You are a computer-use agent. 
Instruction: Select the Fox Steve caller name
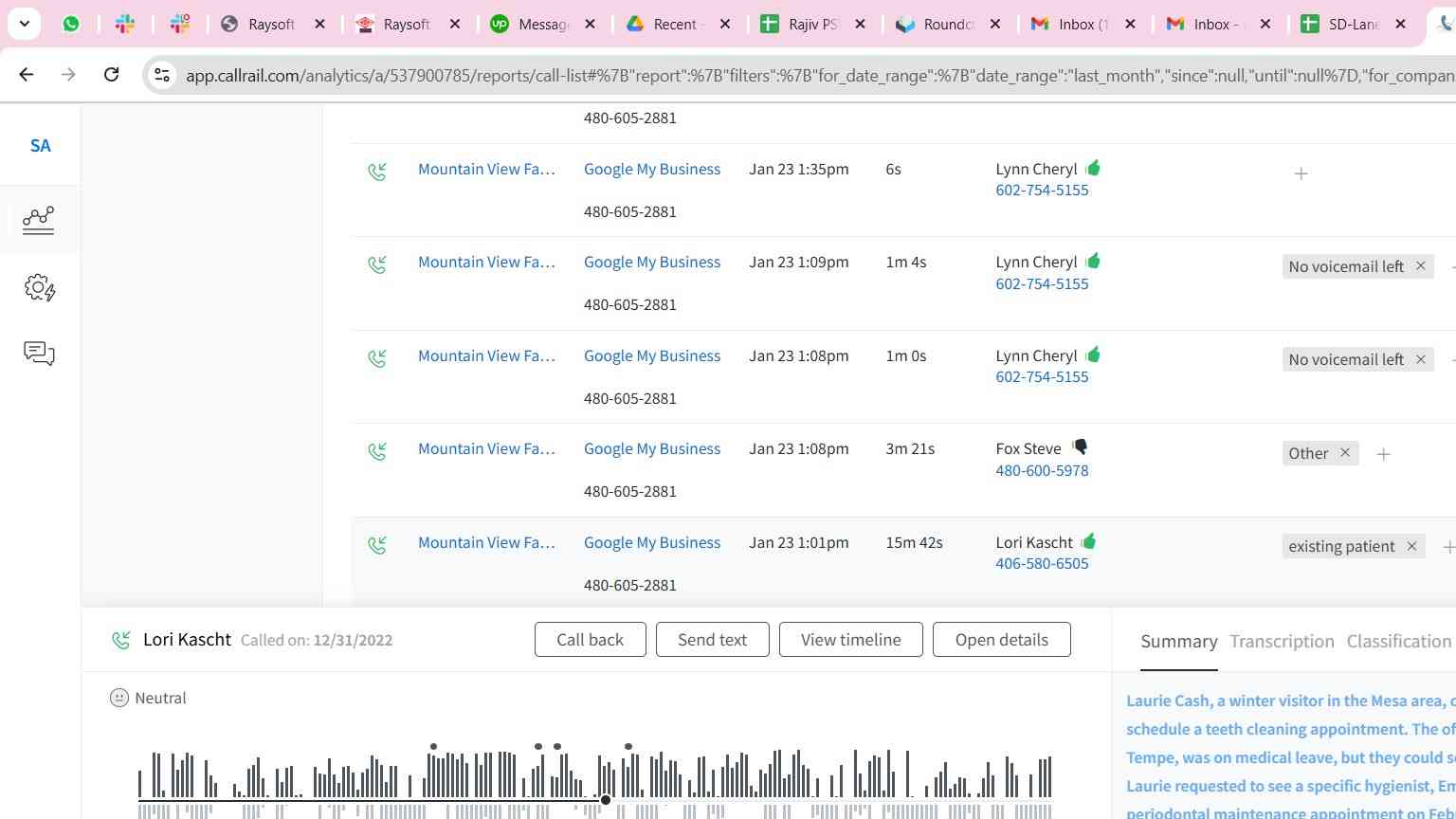point(1028,449)
